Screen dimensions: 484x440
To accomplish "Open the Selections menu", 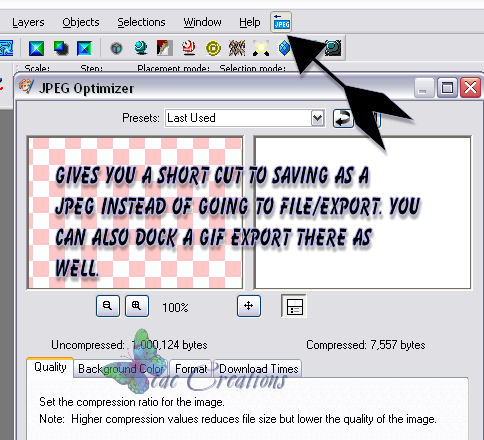I will click(x=141, y=22).
